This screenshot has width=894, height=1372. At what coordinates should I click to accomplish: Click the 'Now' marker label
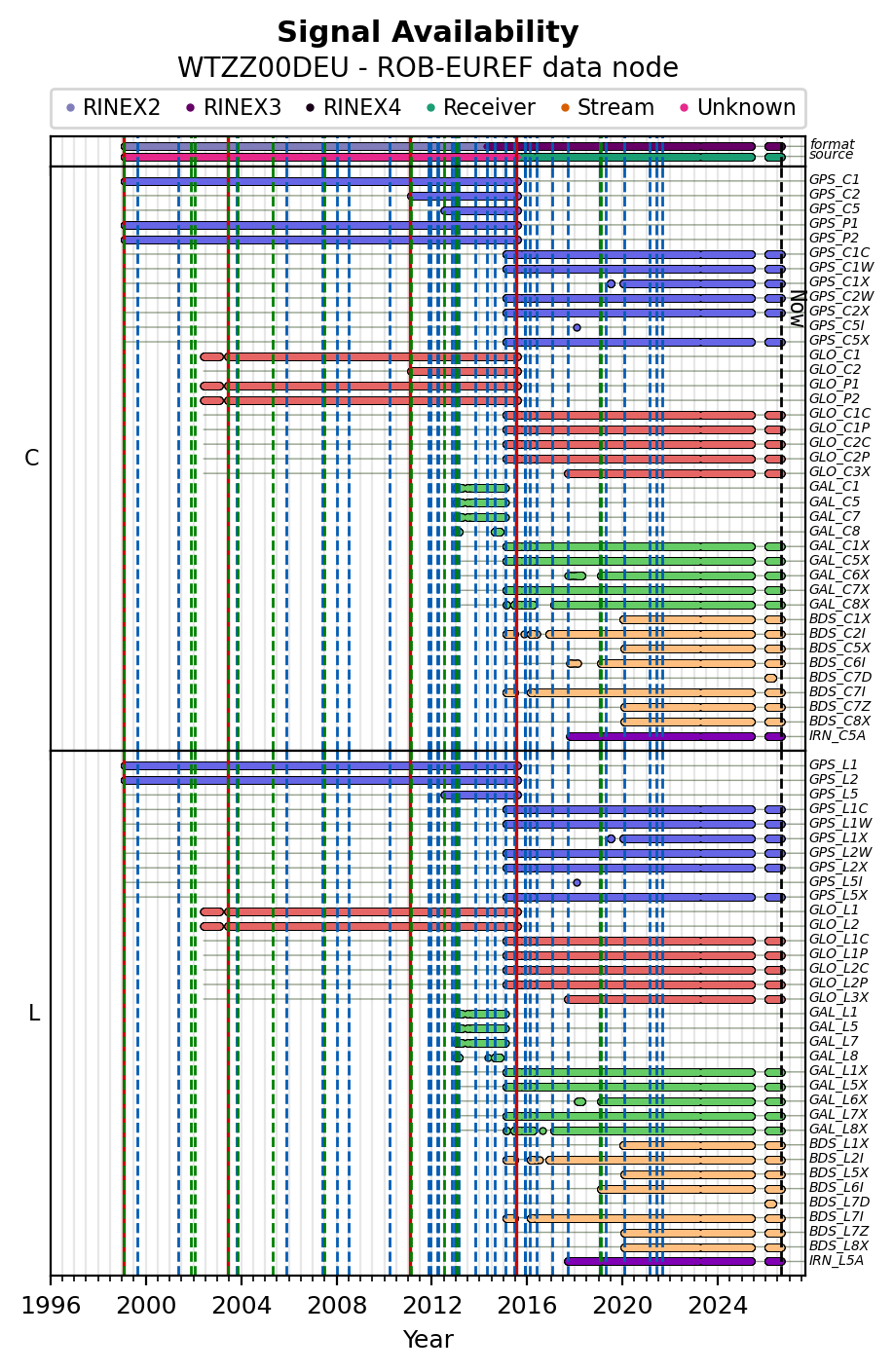point(797,308)
